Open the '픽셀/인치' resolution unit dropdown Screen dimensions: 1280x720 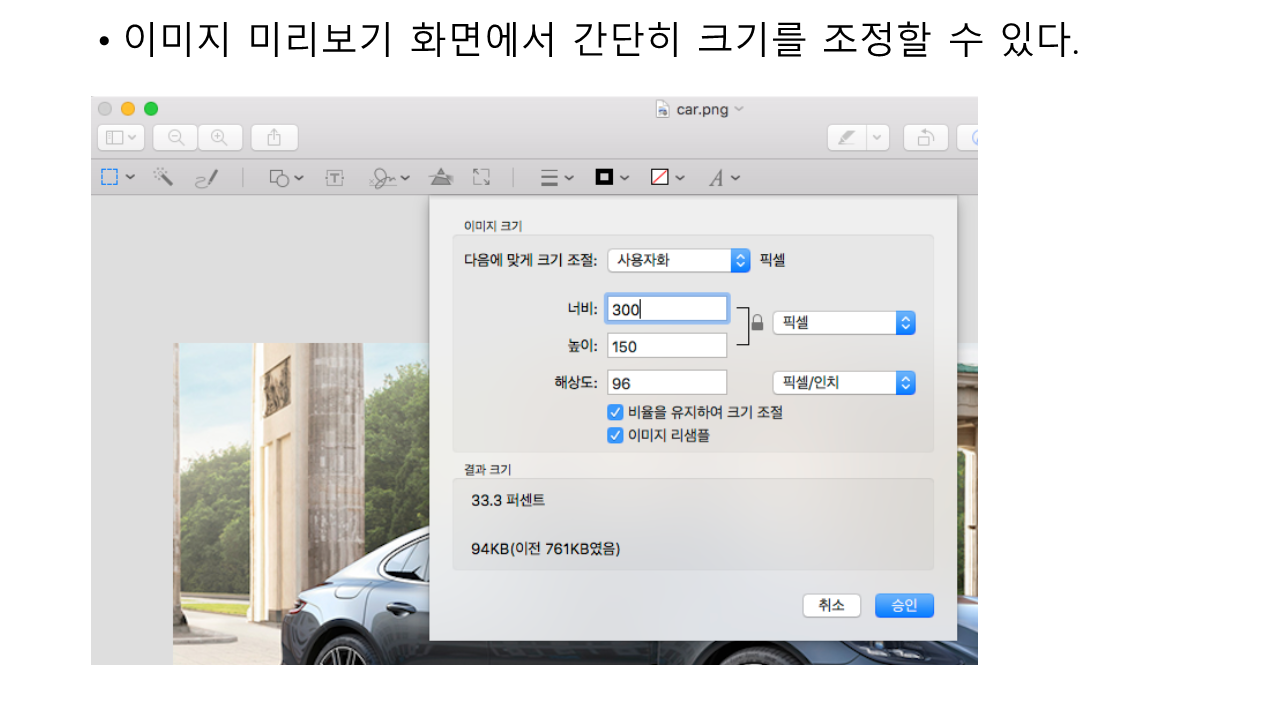843,383
